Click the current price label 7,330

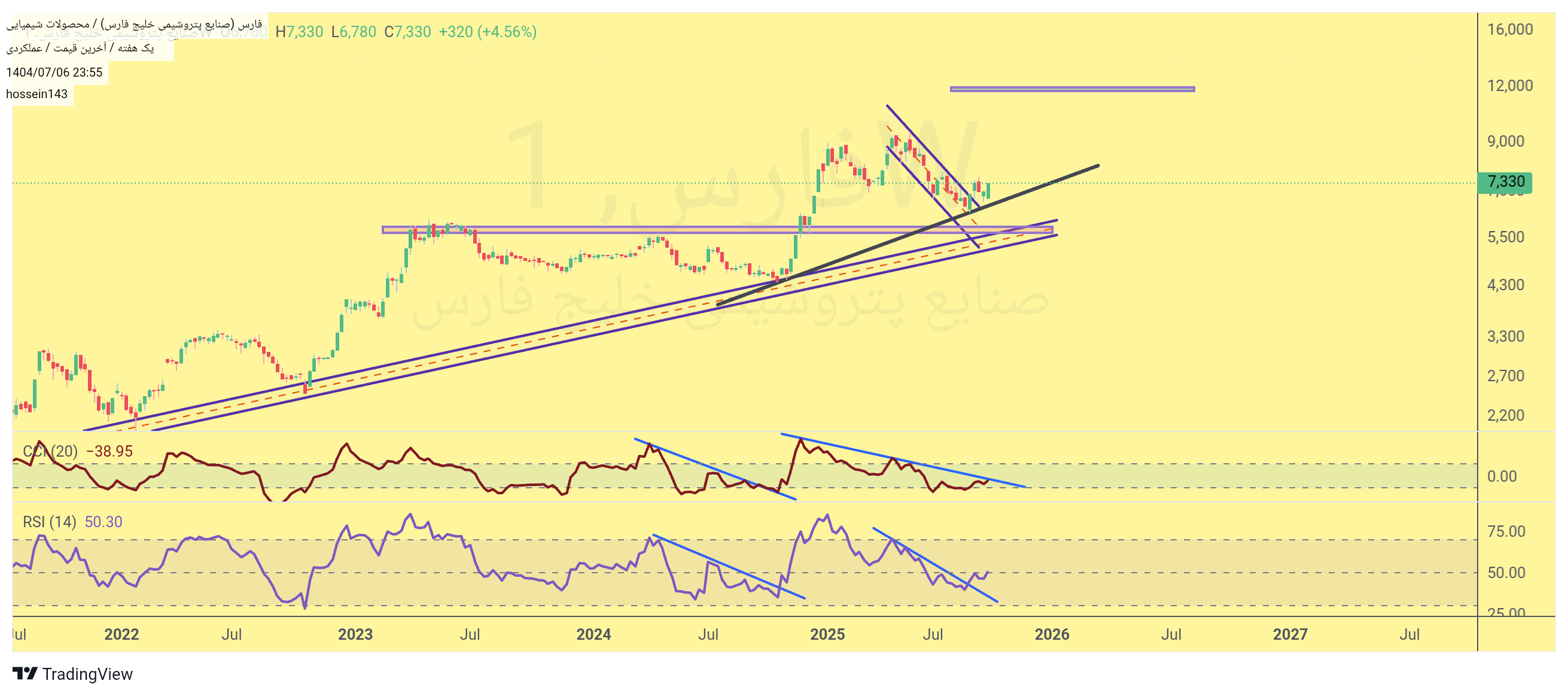pyautogui.click(x=1505, y=182)
